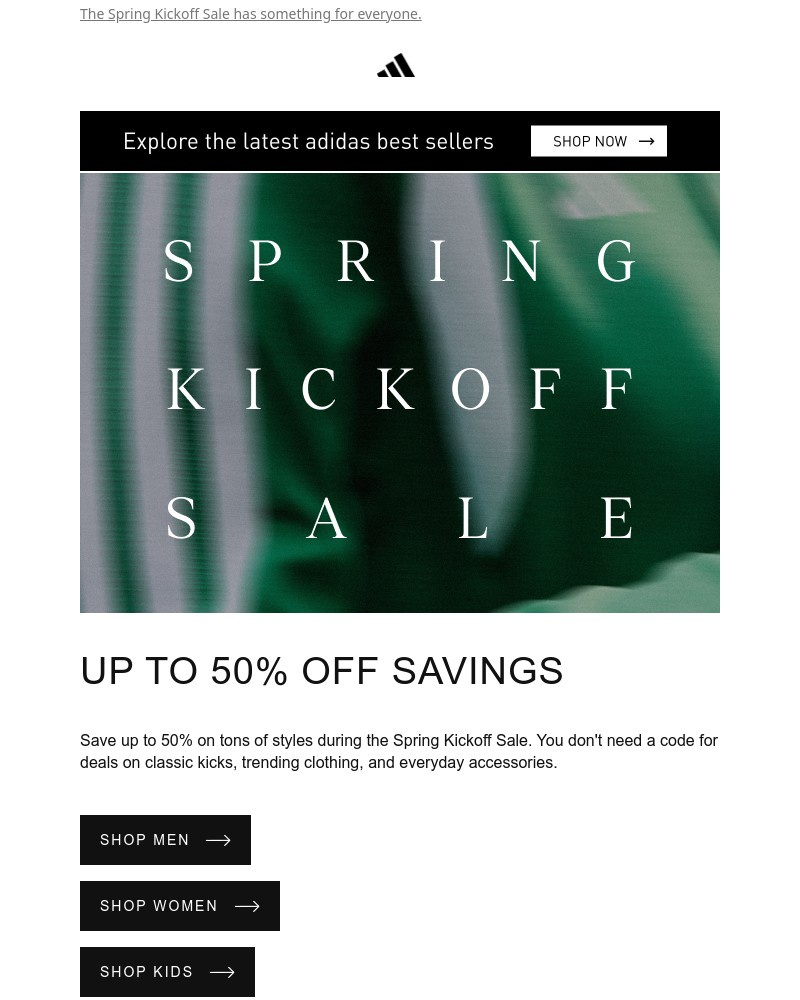800x1000 pixels.
Task: Open the Spring Kickoff Sale link
Action: point(250,13)
